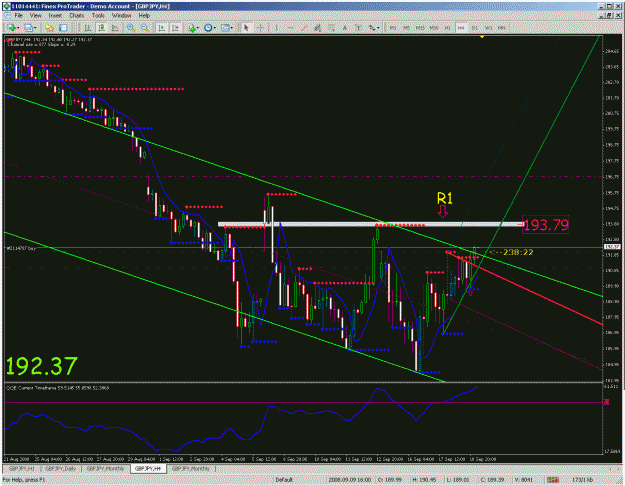The height and width of the screenshot is (486, 625).
Task: Click the Templates toolbar icon
Action: (225, 28)
